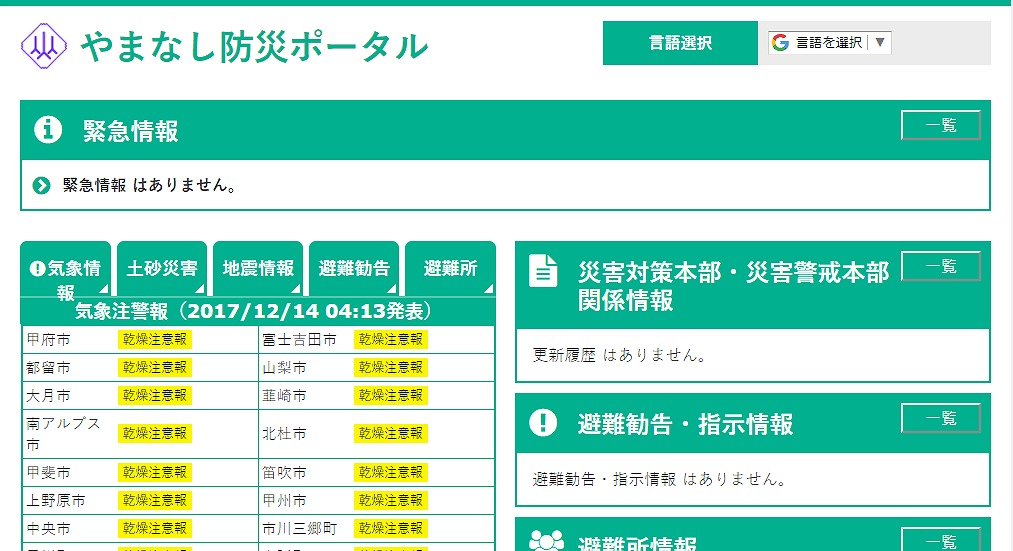Select the 避難所 tab
This screenshot has height=551, width=1013.
pos(450,269)
